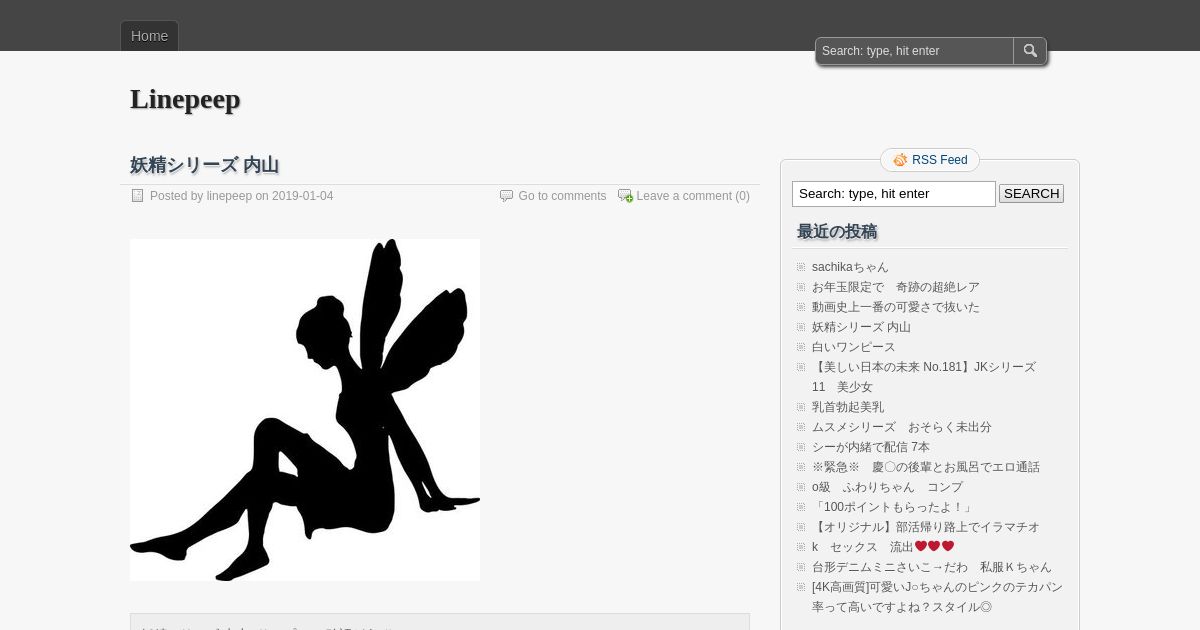
Task: Click the sidebar SEARCH button
Action: (1031, 194)
